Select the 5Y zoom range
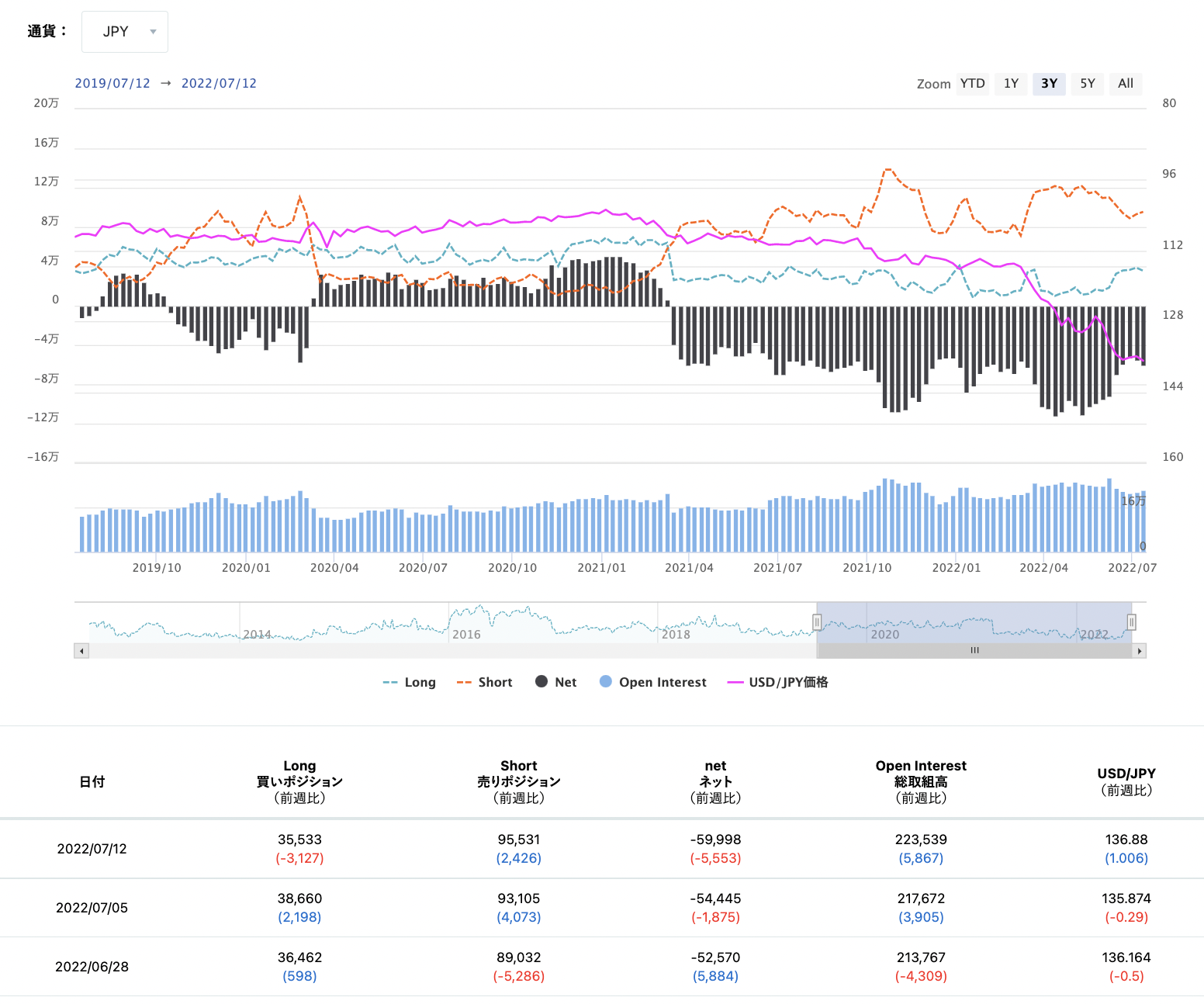Viewport: 1204px width, 1004px height. click(1088, 84)
